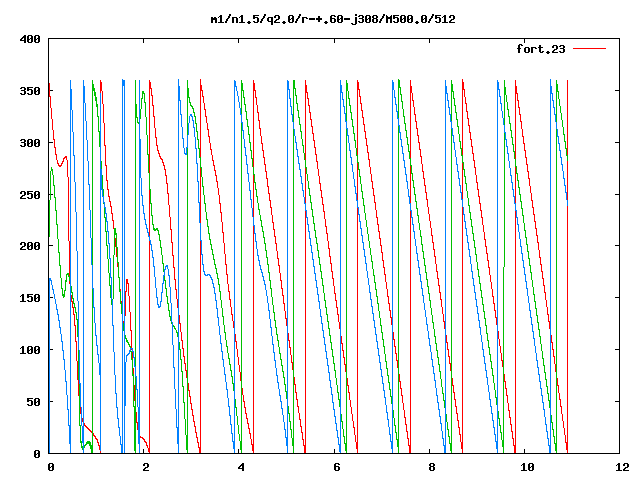Click the y-axis label 100

(30, 350)
